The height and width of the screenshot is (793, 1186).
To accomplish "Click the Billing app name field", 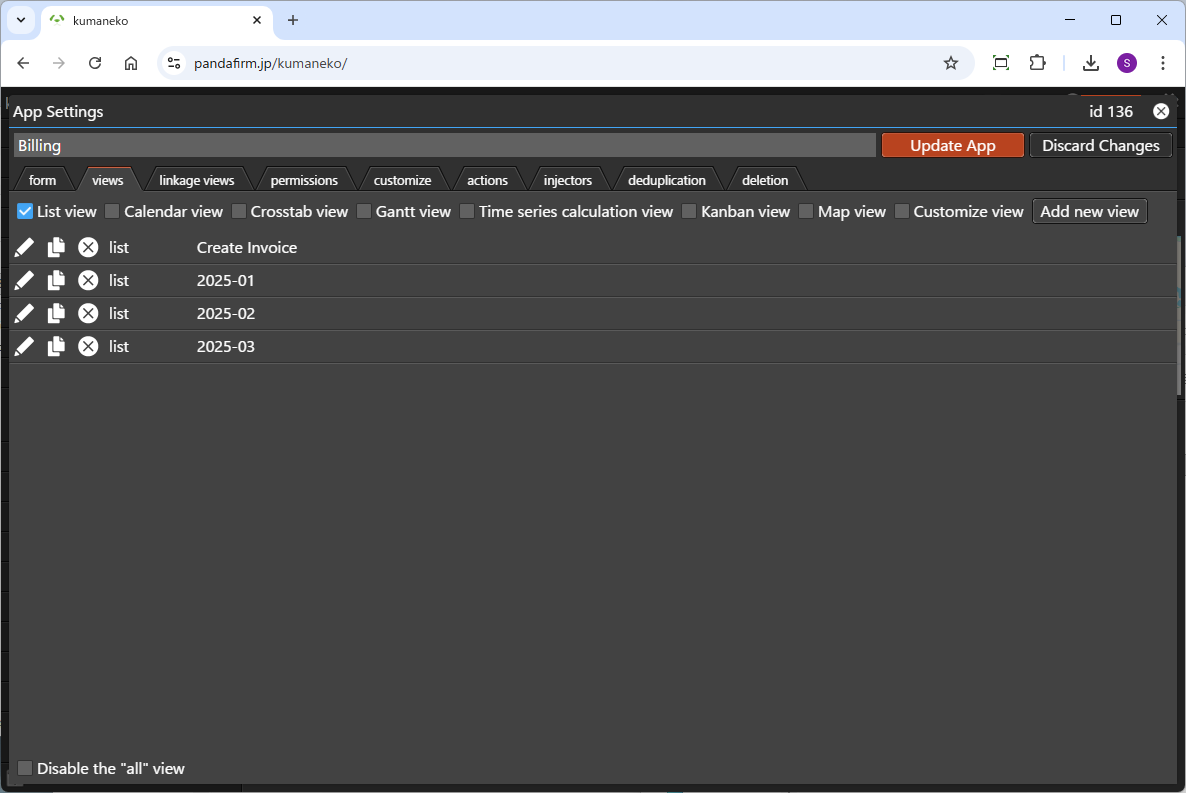I will (x=444, y=146).
